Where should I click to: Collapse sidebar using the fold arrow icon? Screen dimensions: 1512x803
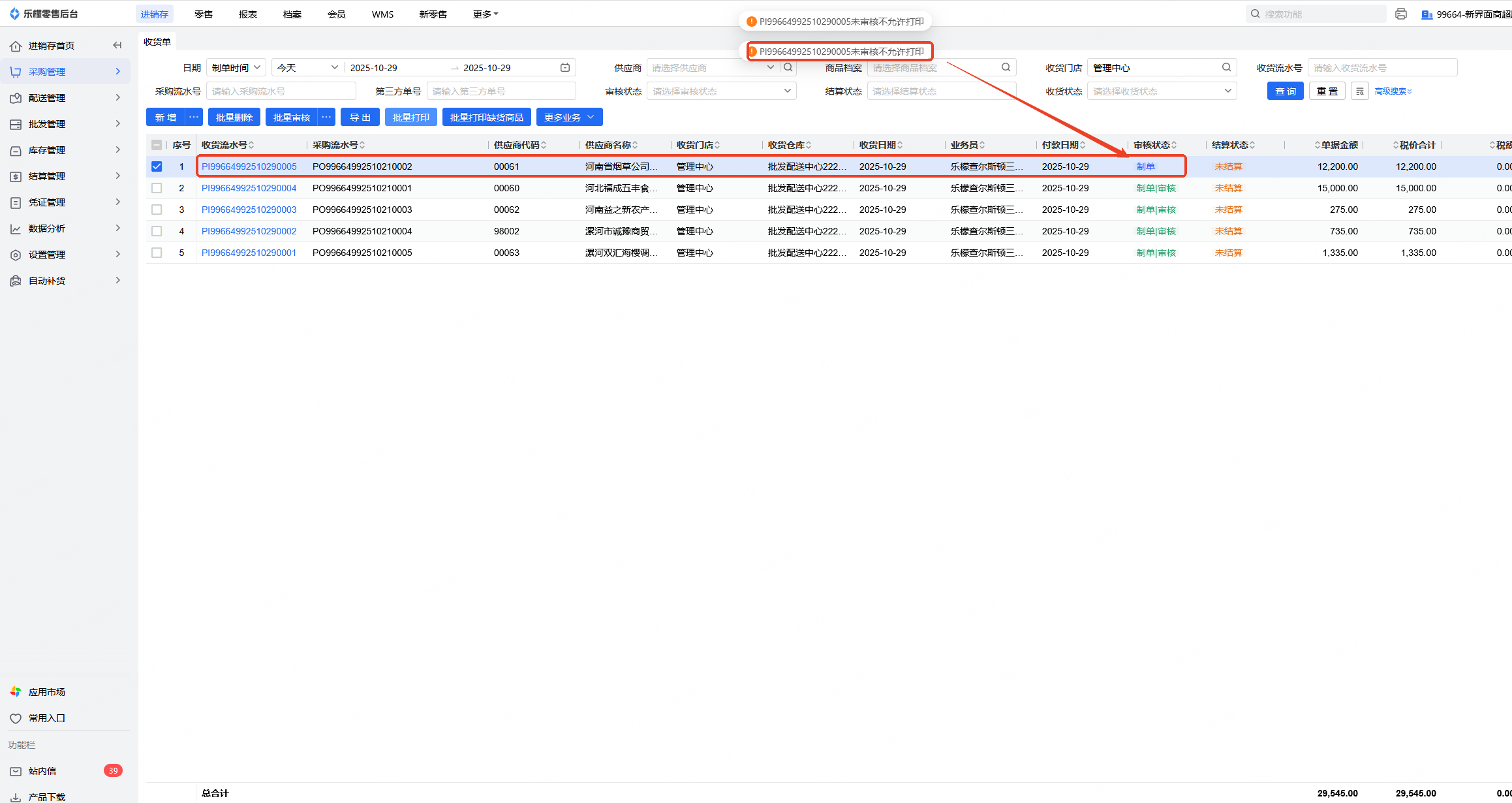(117, 45)
